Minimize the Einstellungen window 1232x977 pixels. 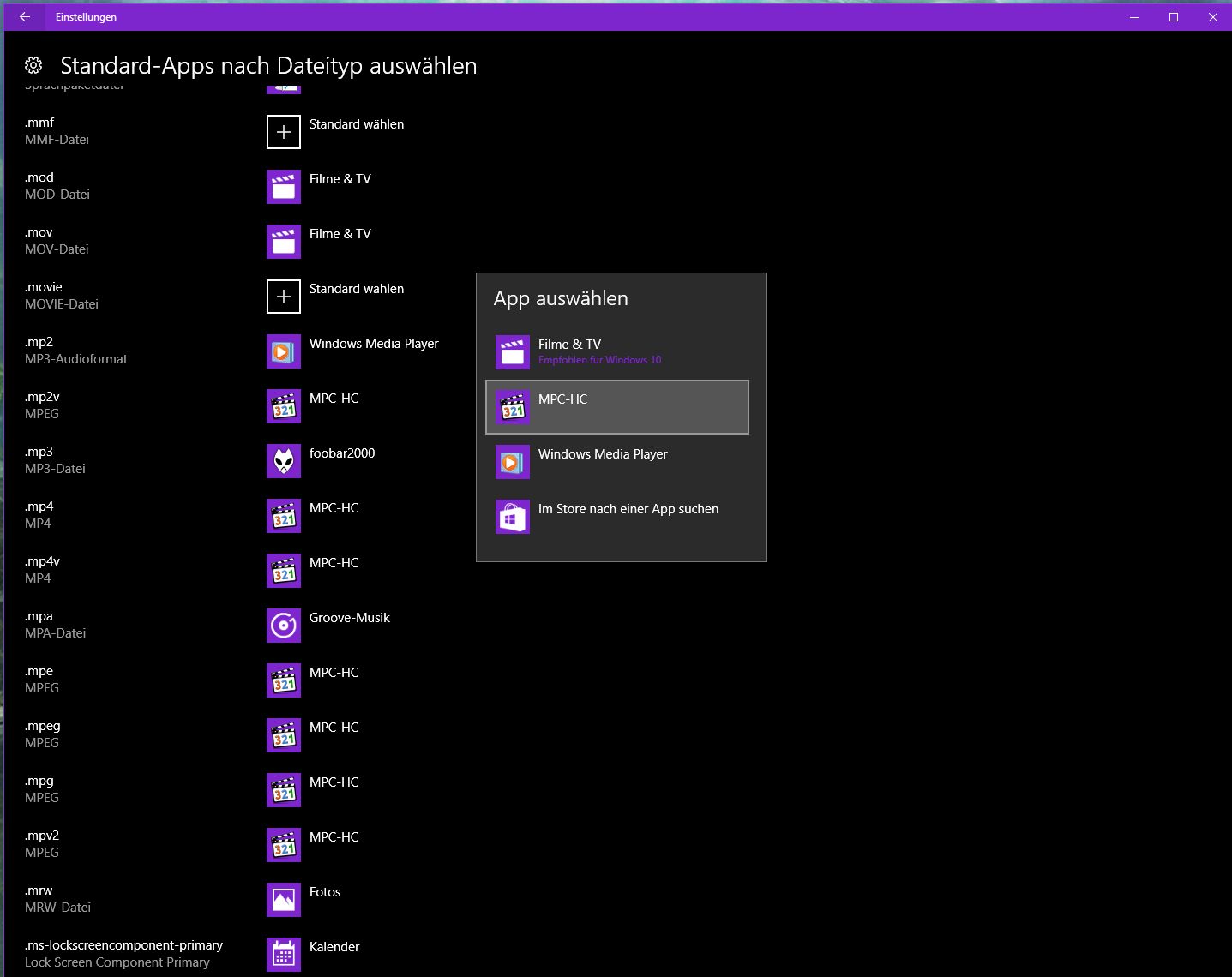(x=1134, y=17)
